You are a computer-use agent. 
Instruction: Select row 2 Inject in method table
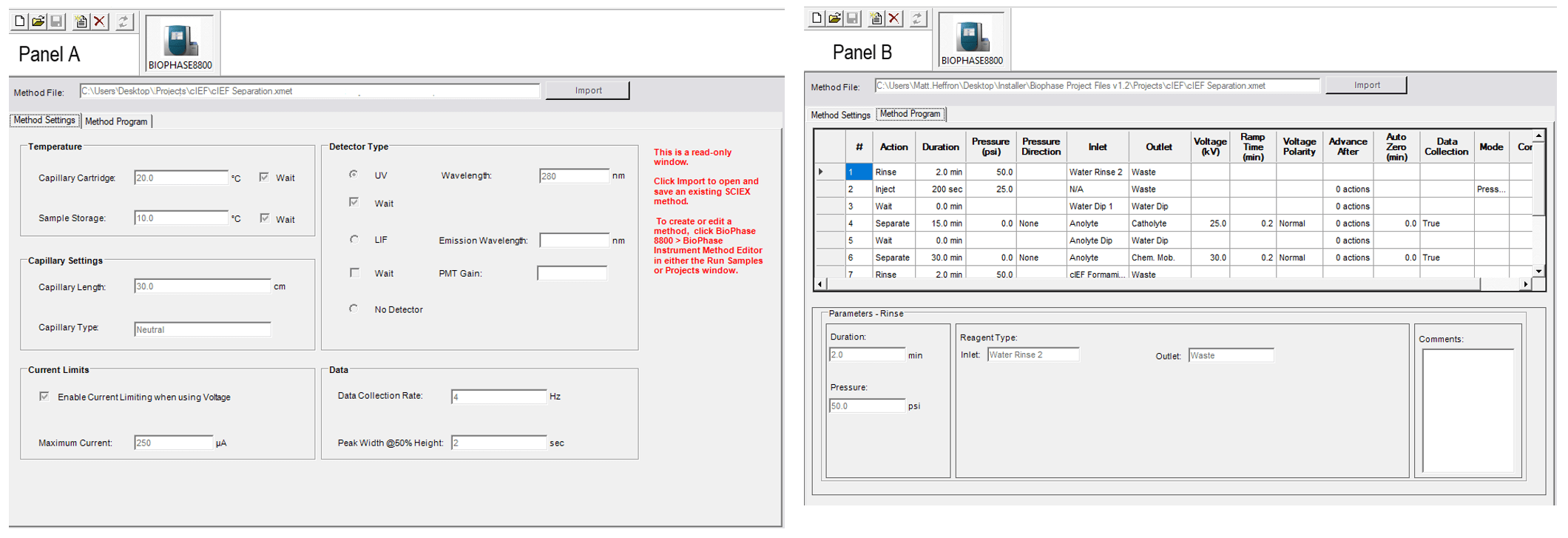(x=1174, y=189)
